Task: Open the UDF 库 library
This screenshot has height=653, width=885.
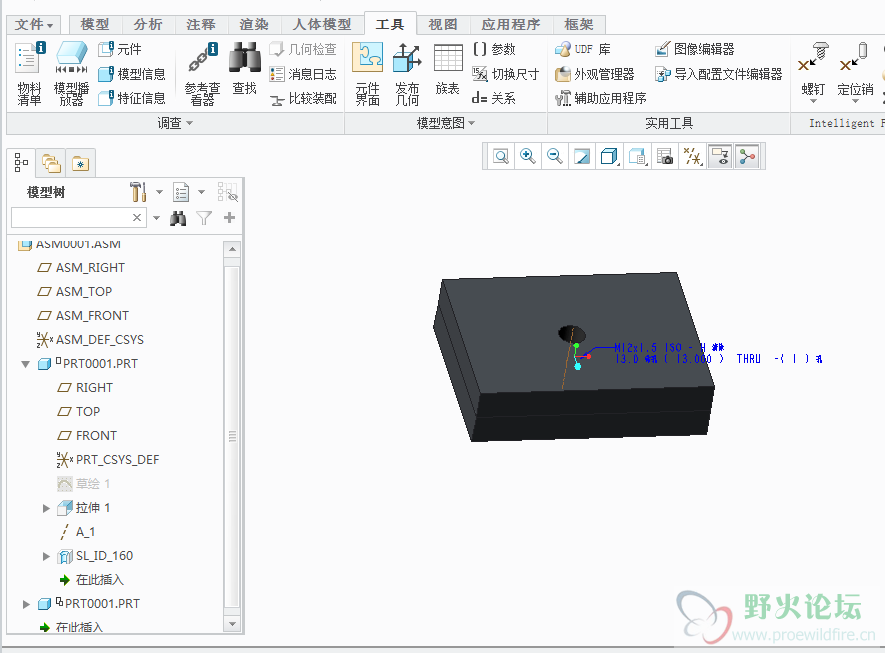Action: pyautogui.click(x=582, y=50)
